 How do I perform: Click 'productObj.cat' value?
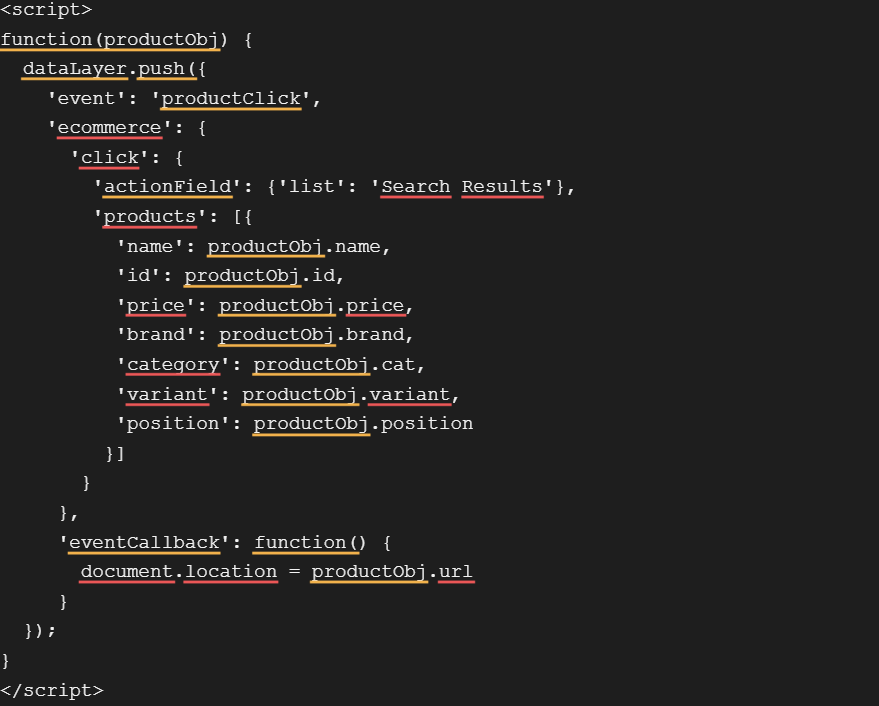coord(334,365)
